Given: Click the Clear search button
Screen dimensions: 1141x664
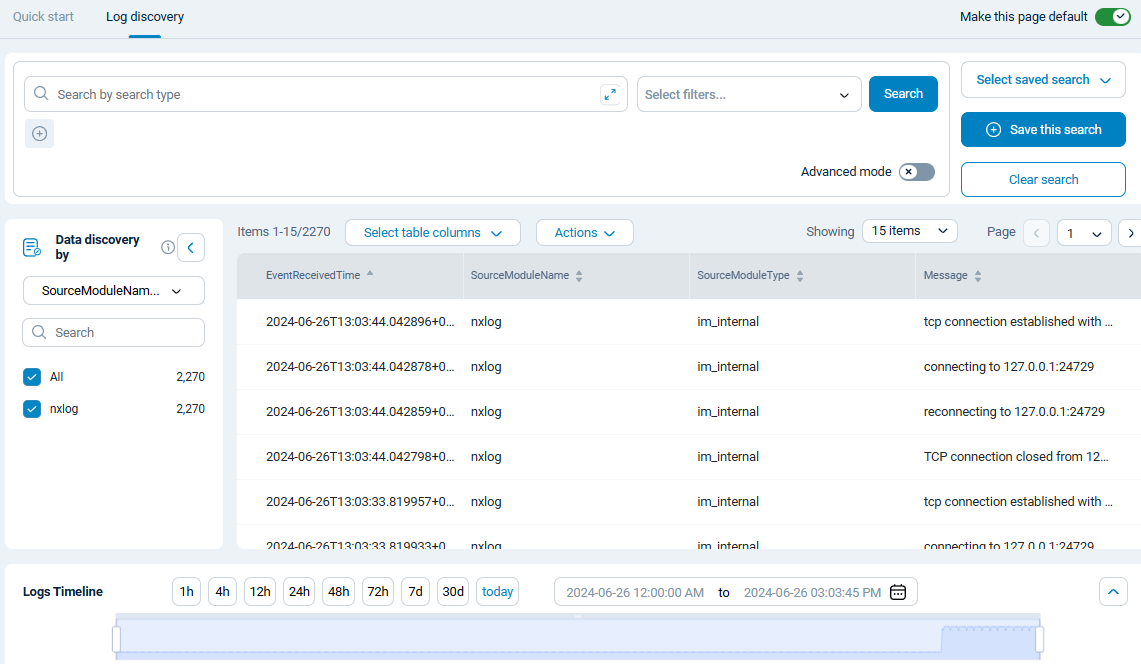Looking at the screenshot, I should point(1043,179).
